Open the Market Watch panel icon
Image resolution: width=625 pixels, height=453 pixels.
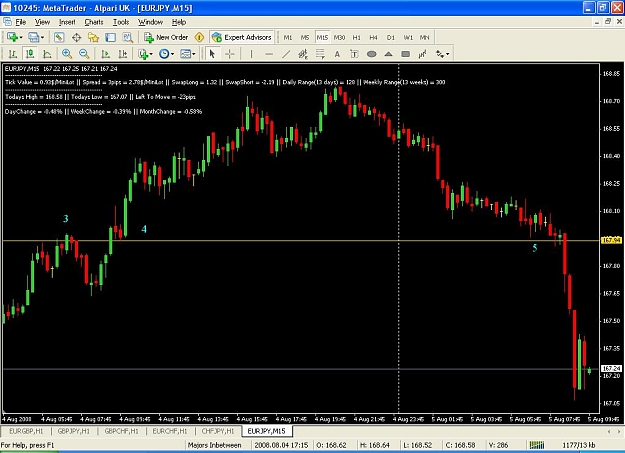tap(59, 37)
